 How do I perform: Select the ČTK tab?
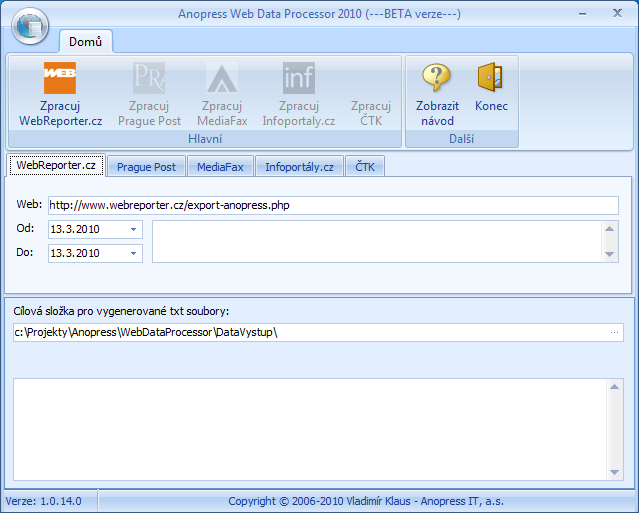click(x=365, y=167)
